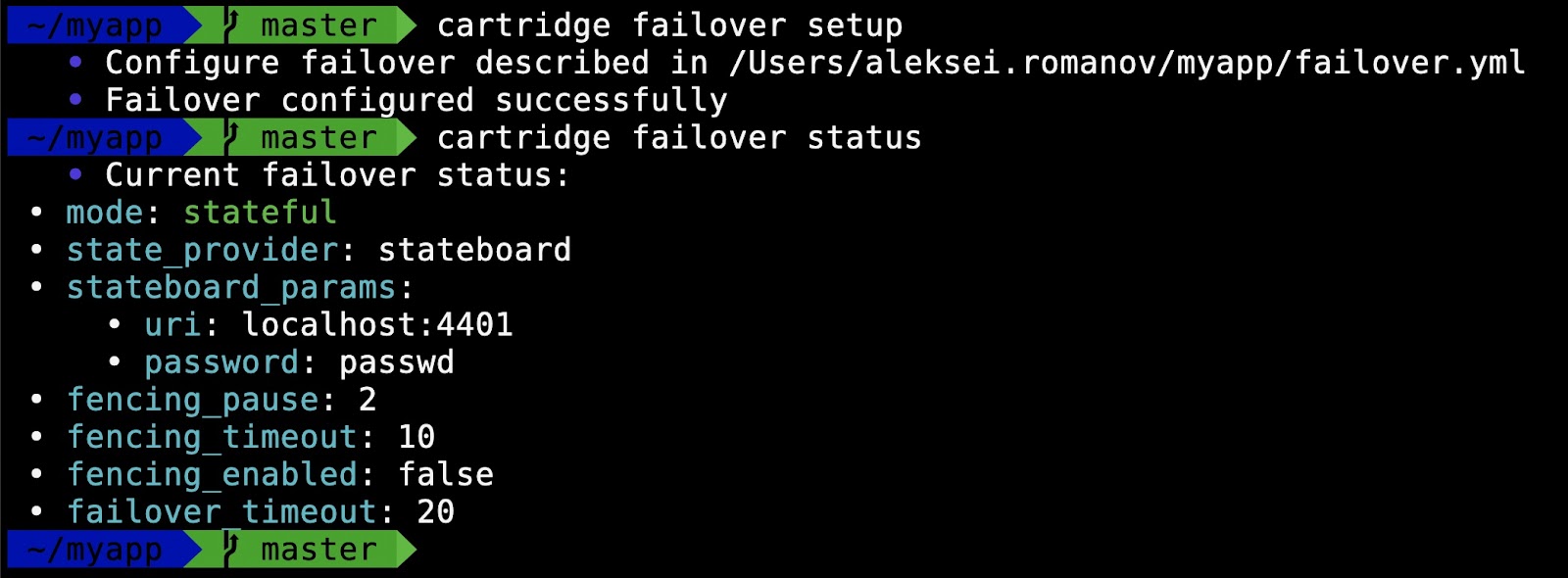Viewport: 1568px width, 578px height.
Task: Click the git branch icon in the bottom prompt
Action: tap(232, 549)
